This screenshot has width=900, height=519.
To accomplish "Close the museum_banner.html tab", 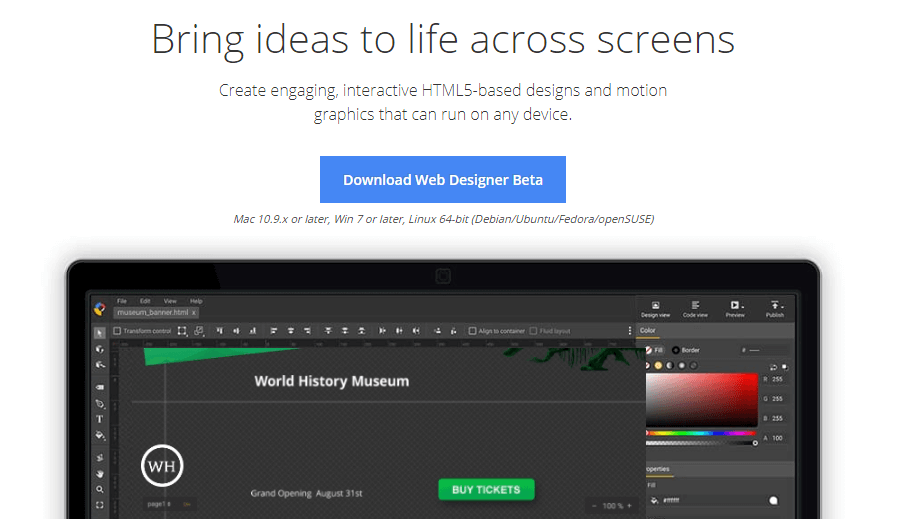I will point(194,313).
